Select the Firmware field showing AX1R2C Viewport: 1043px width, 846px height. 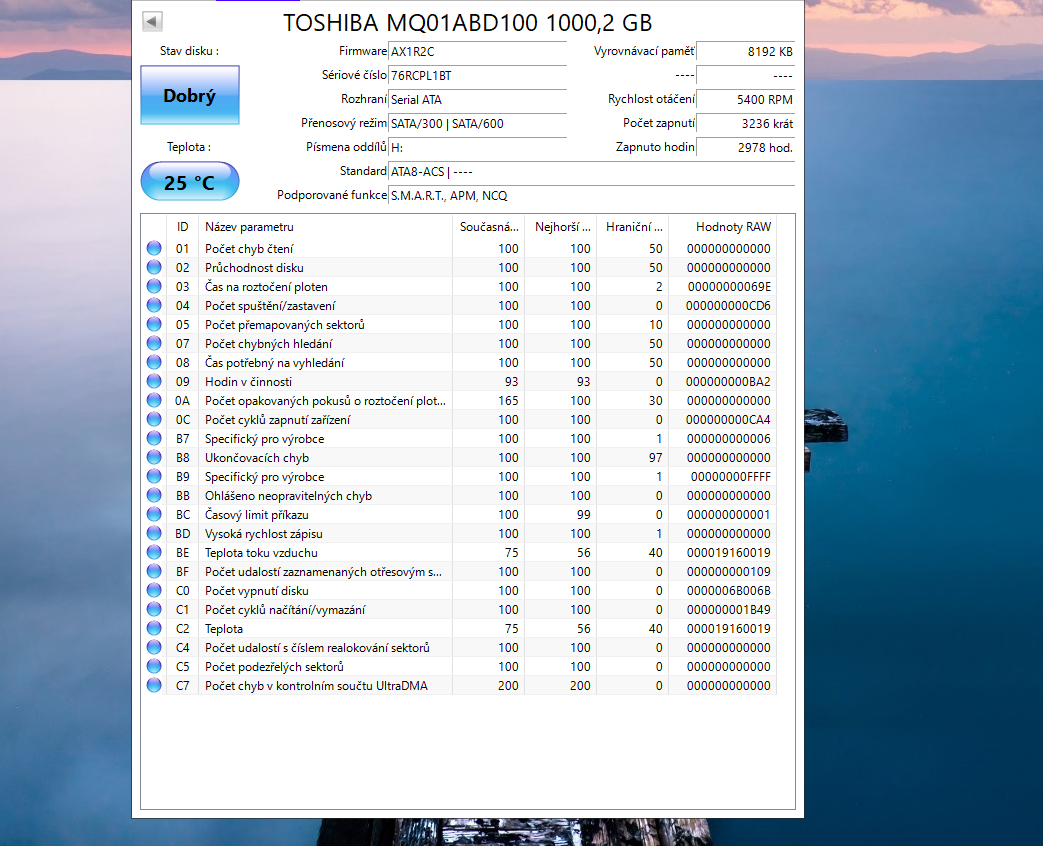click(x=477, y=52)
